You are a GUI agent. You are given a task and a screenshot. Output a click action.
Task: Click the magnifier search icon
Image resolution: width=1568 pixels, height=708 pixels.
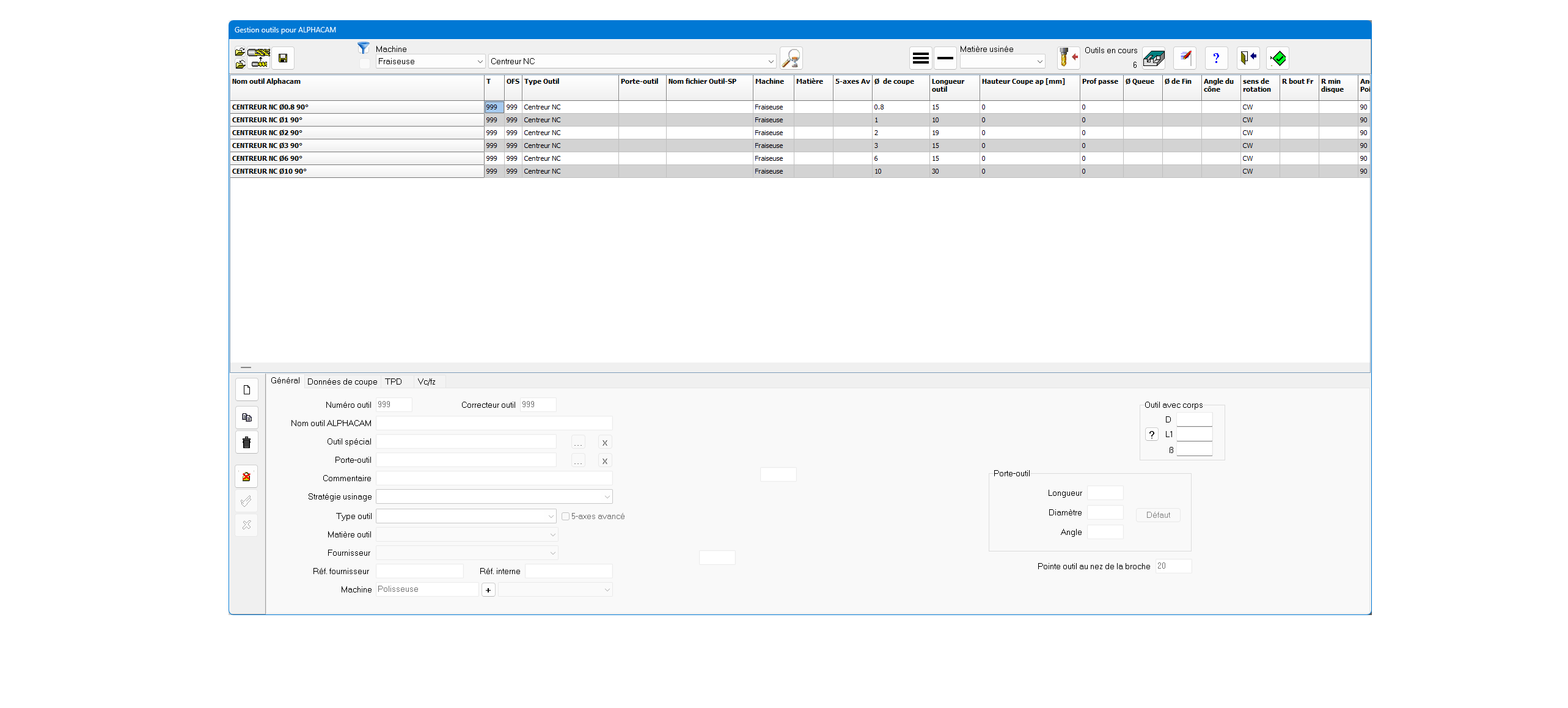pos(791,58)
